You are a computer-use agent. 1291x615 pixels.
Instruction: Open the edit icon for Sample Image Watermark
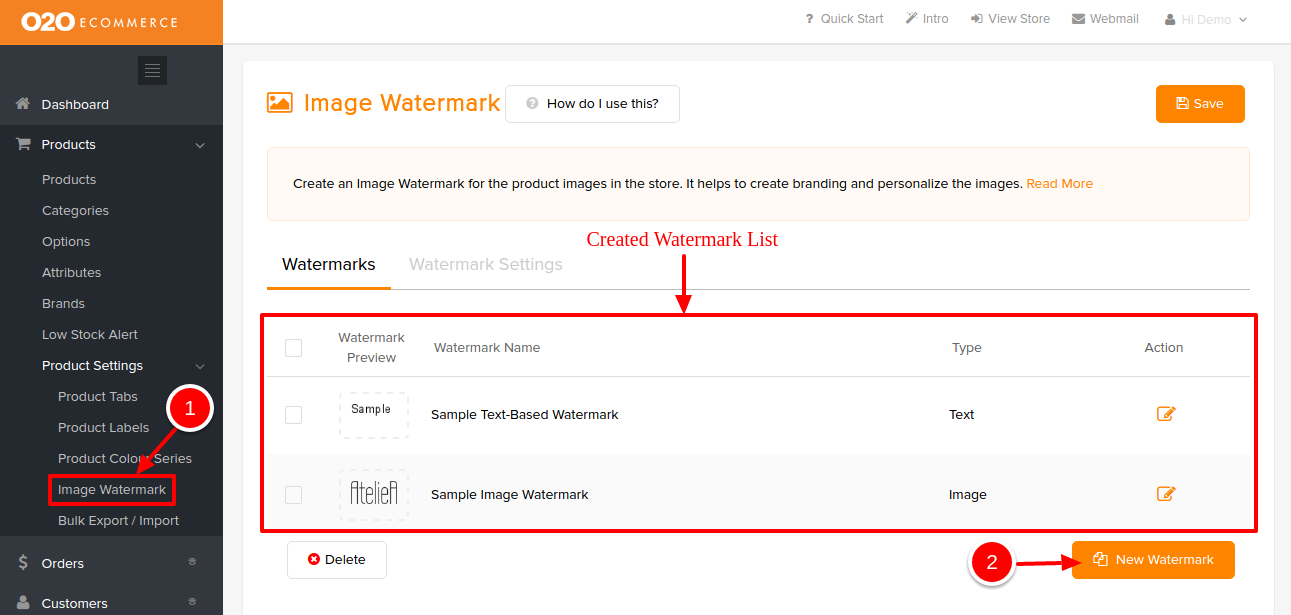[x=1165, y=492]
